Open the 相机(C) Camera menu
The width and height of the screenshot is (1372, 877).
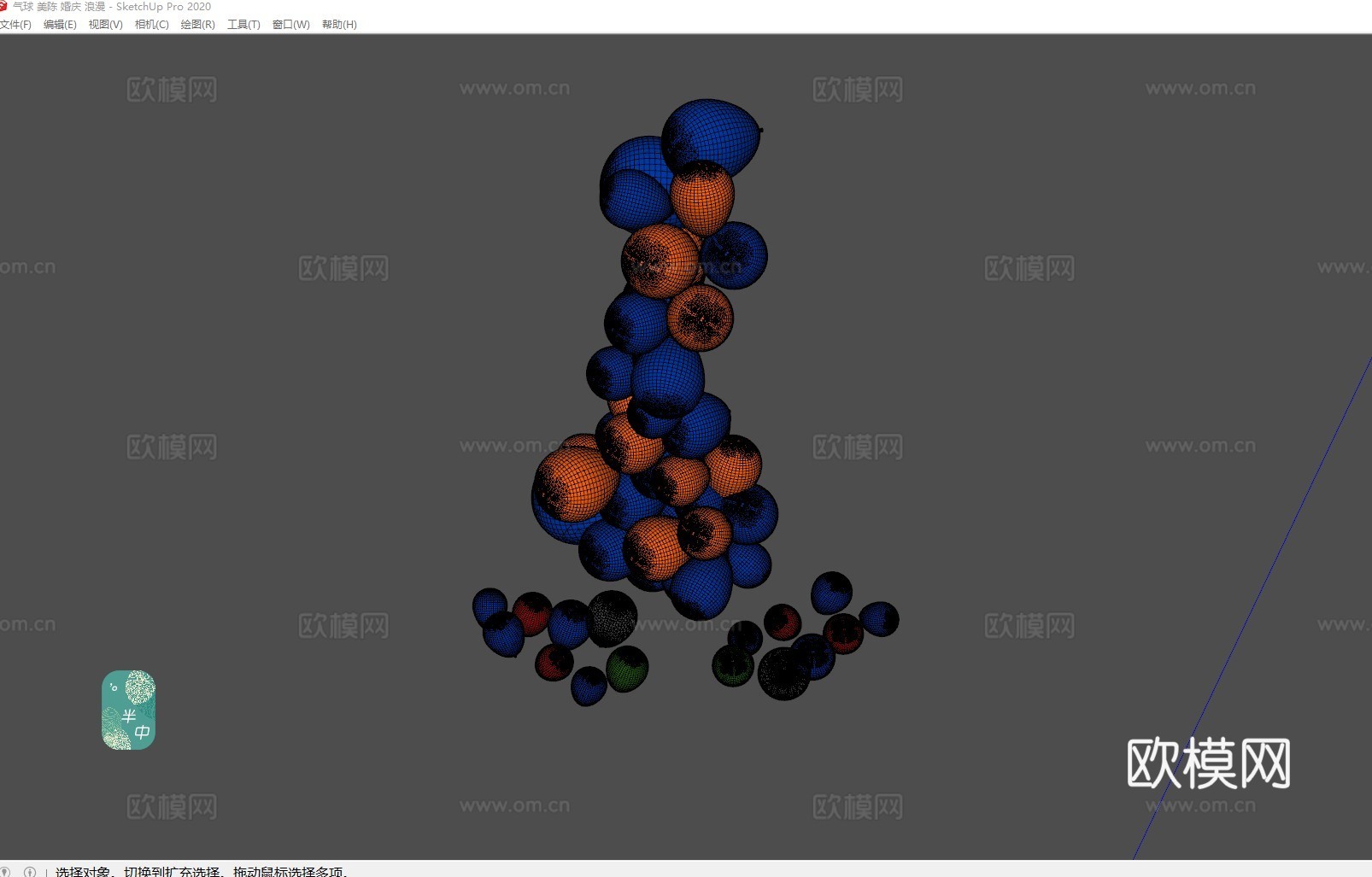pos(152,25)
